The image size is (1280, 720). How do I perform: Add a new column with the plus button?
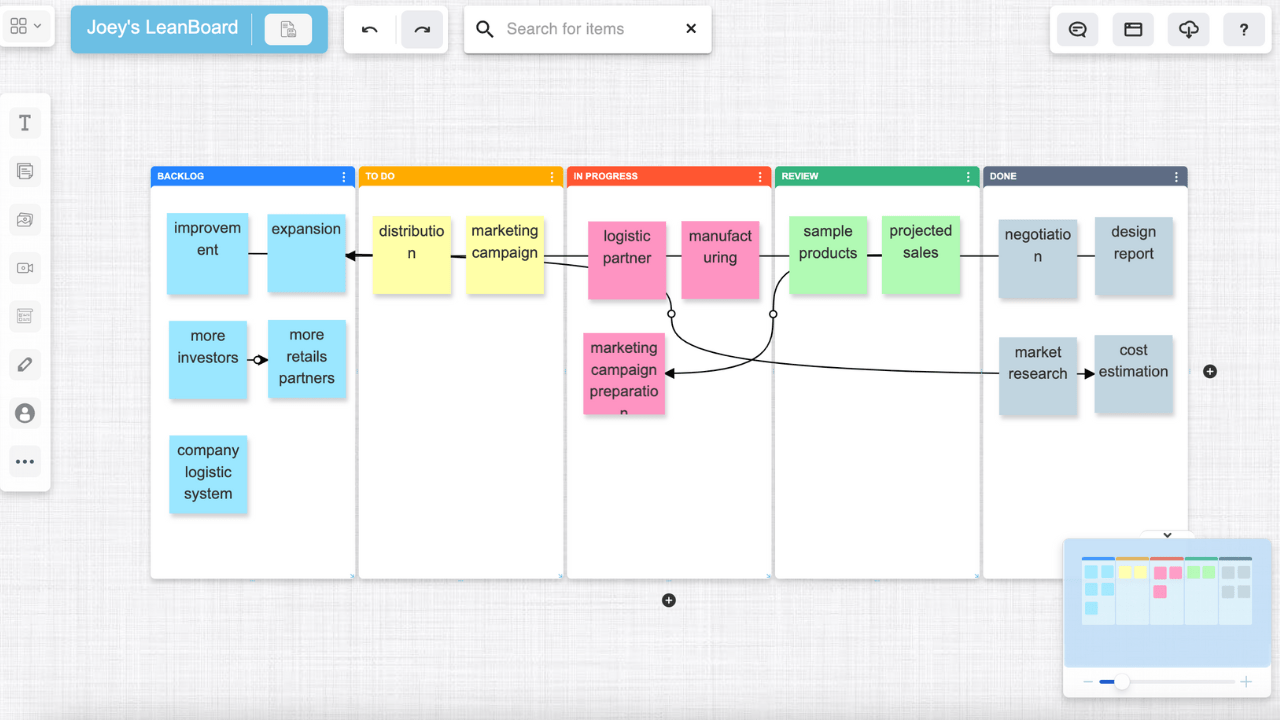1209,371
